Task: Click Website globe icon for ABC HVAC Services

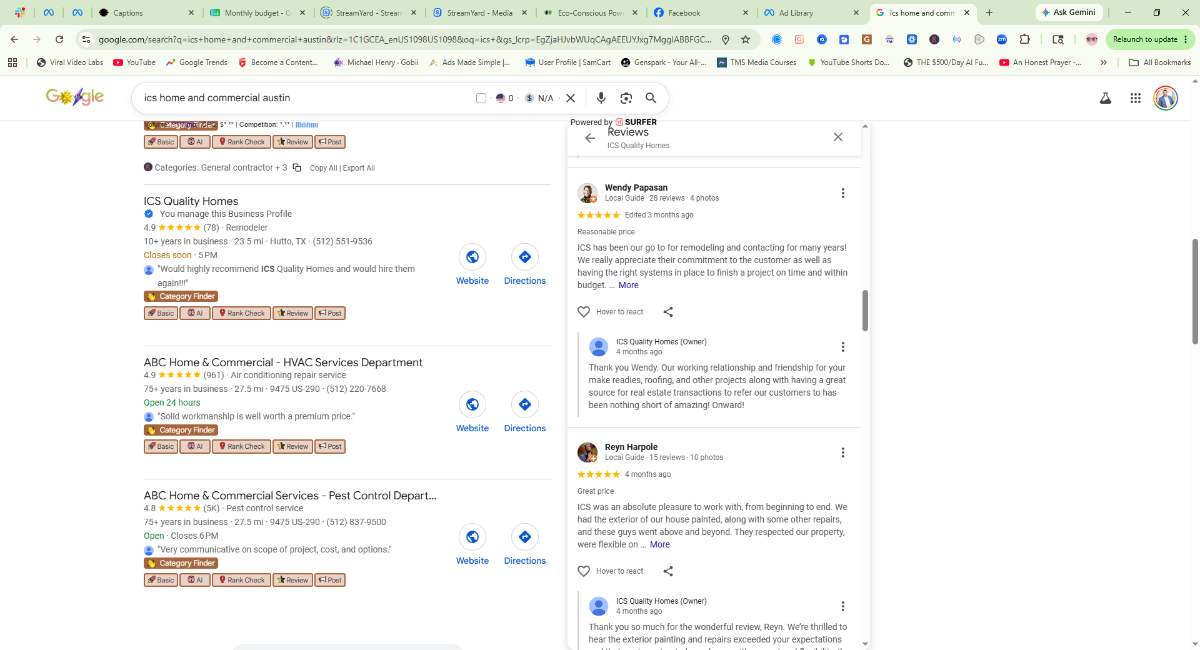Action: pyautogui.click(x=472, y=404)
